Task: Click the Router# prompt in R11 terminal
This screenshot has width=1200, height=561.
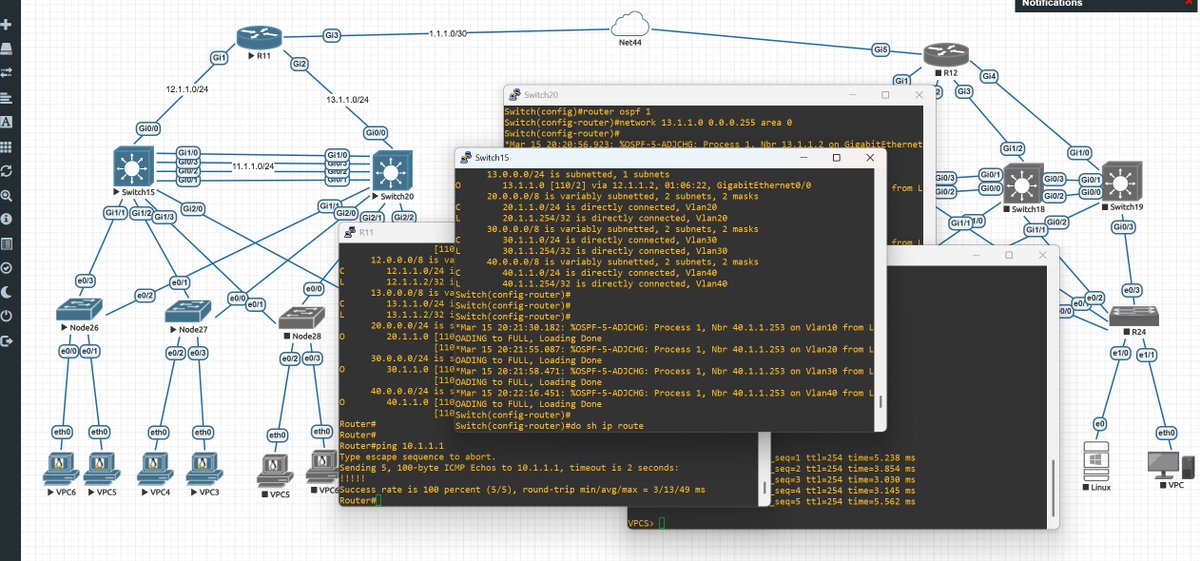Action: point(358,500)
